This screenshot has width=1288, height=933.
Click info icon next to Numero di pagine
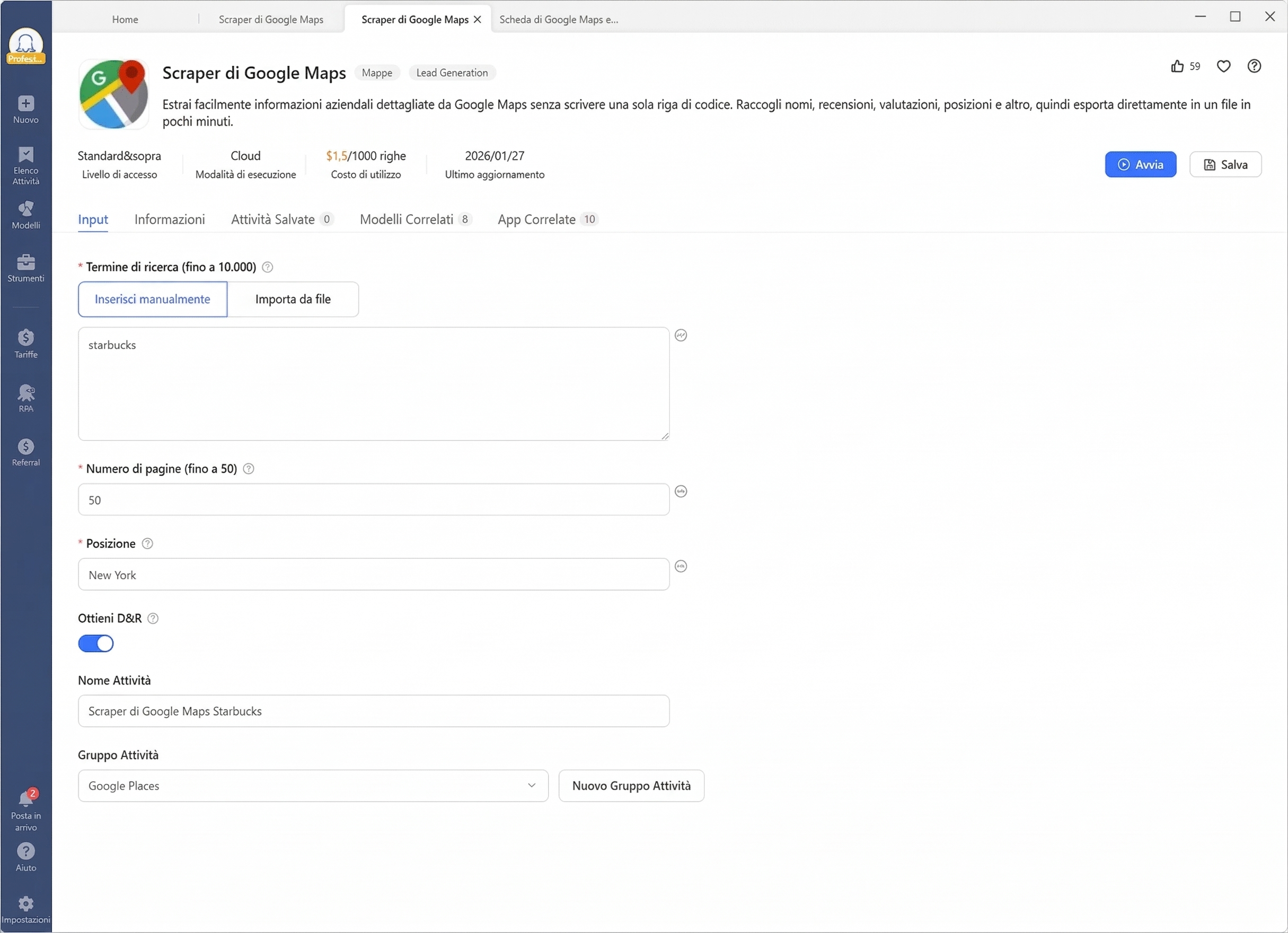click(248, 469)
